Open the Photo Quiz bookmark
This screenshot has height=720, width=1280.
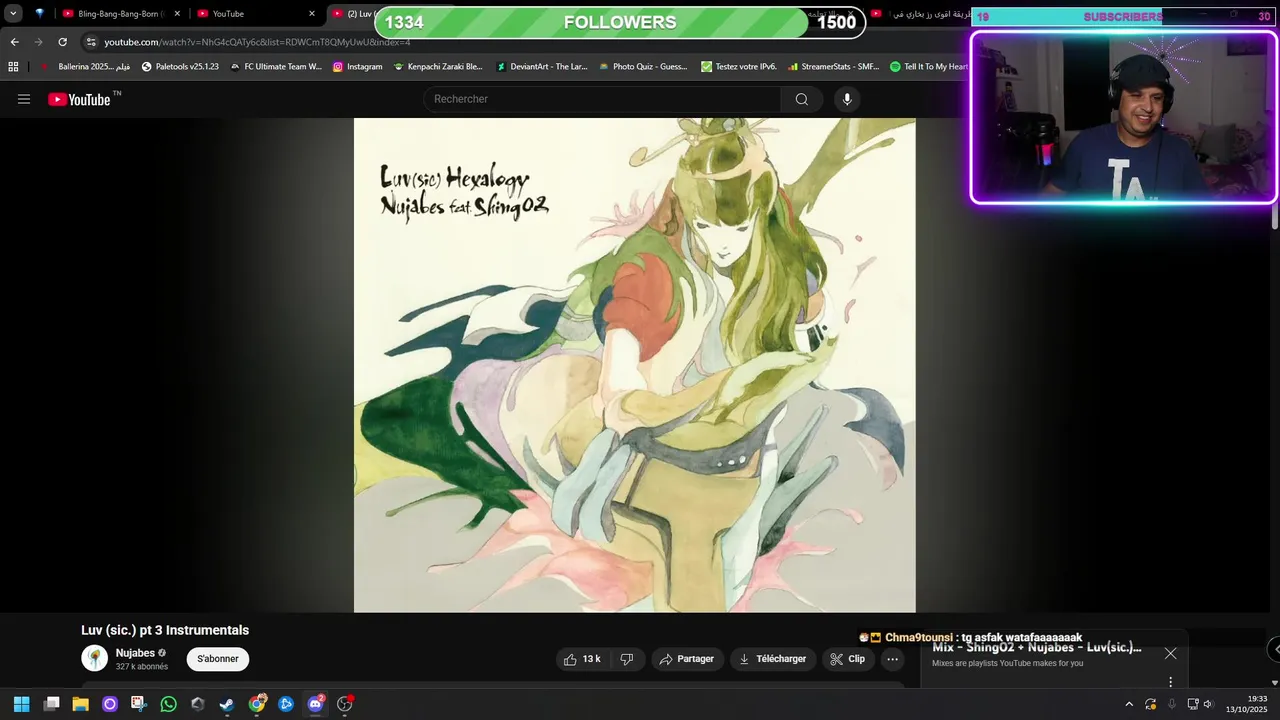point(643,67)
